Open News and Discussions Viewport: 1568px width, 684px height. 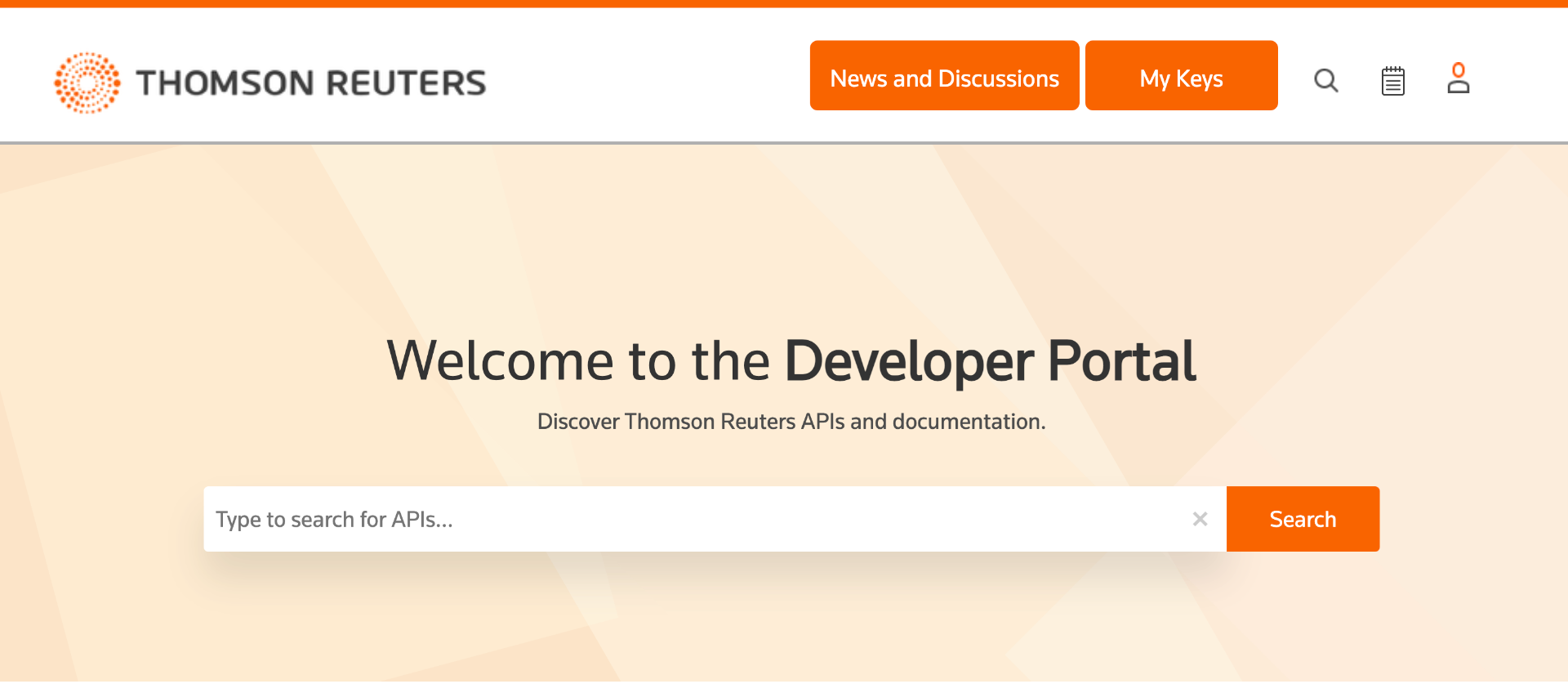pyautogui.click(x=944, y=75)
